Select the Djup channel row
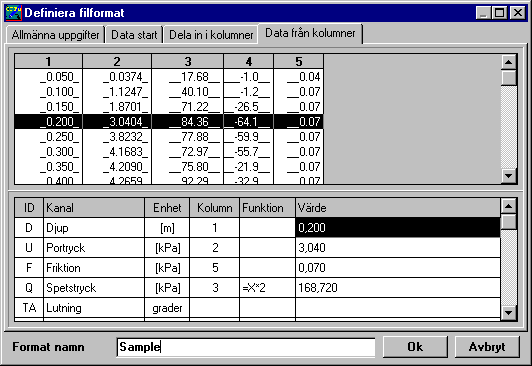The height and width of the screenshot is (366, 532). point(258,228)
